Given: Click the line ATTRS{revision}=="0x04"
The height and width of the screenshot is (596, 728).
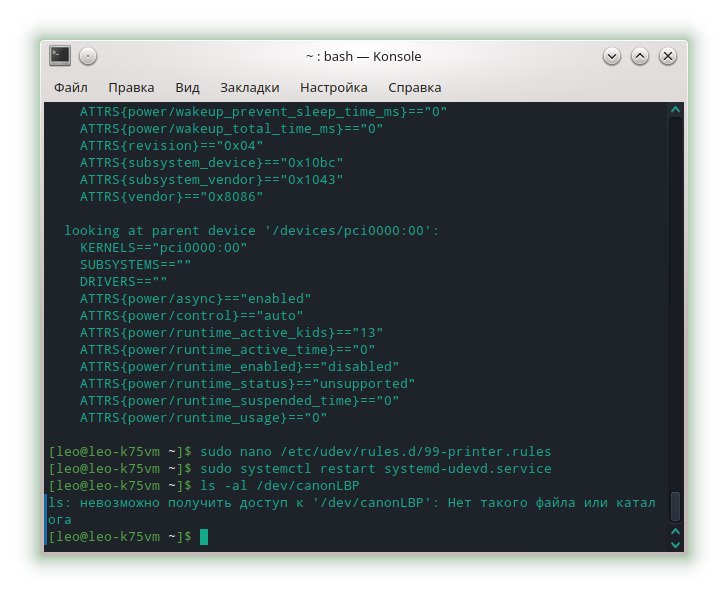Looking at the screenshot, I should click(171, 146).
